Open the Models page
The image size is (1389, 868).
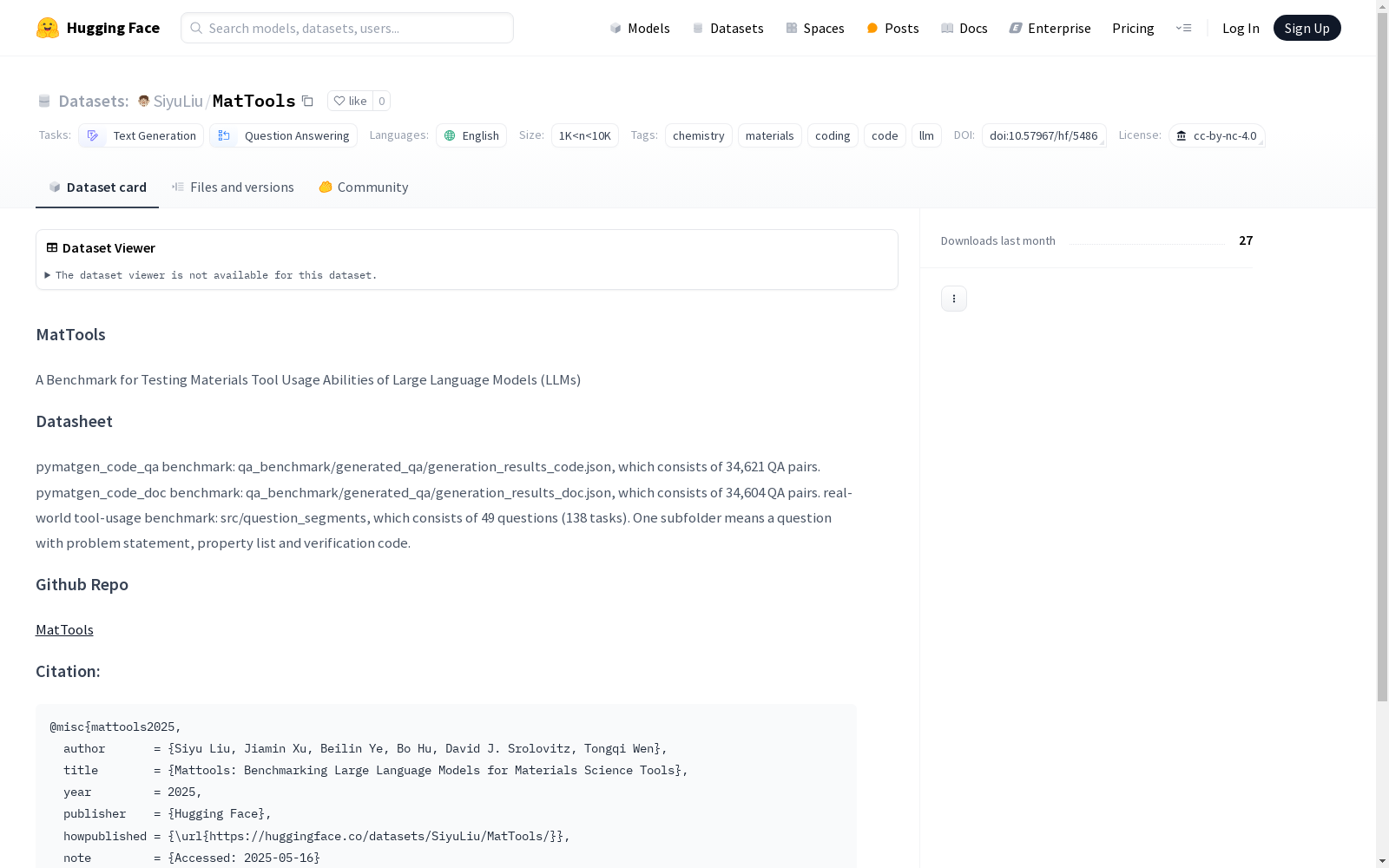point(640,28)
